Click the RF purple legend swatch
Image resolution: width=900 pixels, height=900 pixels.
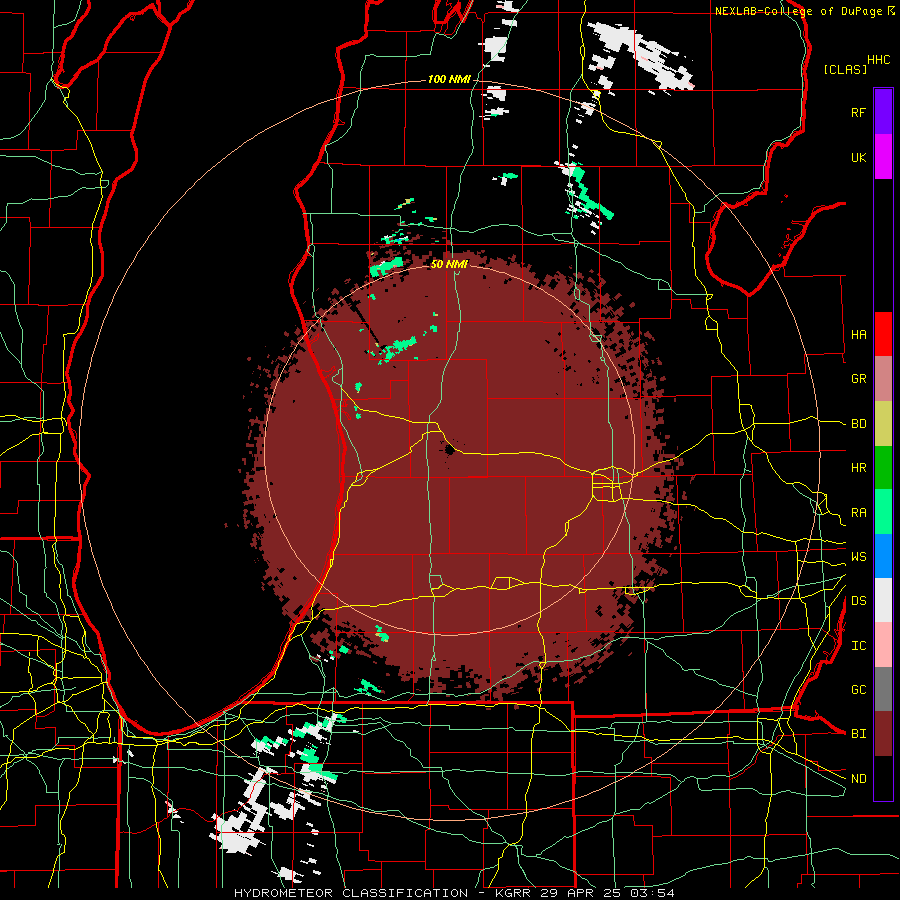point(883,112)
